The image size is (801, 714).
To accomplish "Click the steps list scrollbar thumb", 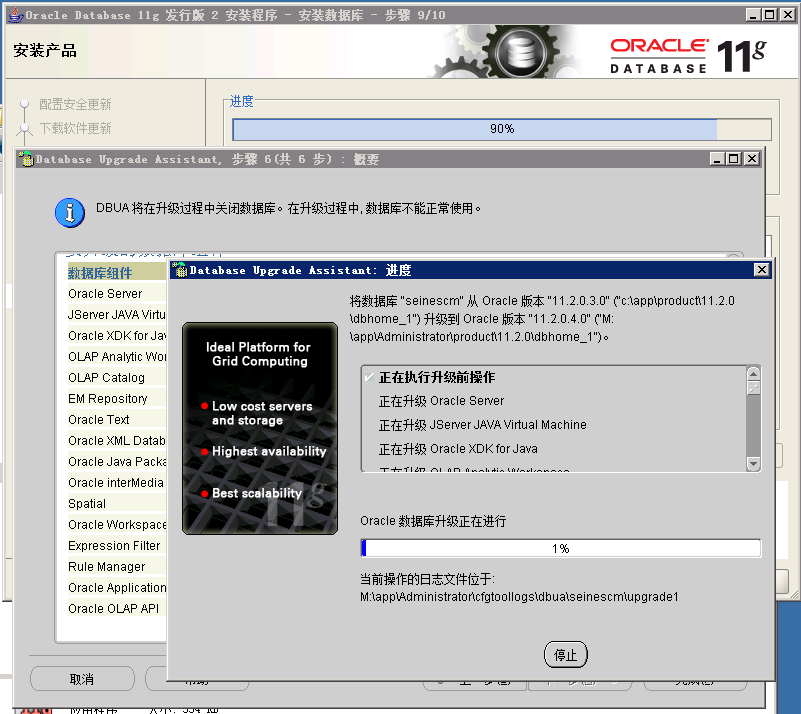I will pyautogui.click(x=753, y=388).
